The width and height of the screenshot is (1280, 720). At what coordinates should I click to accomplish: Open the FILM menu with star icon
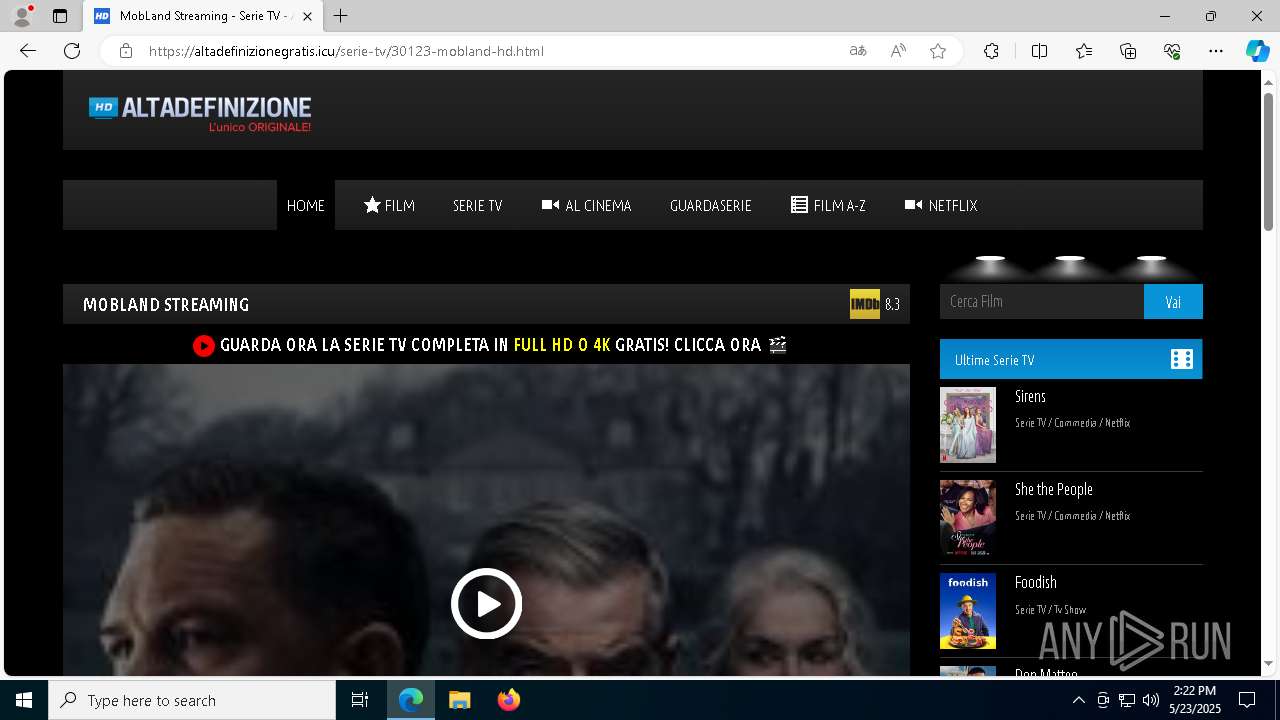click(389, 205)
